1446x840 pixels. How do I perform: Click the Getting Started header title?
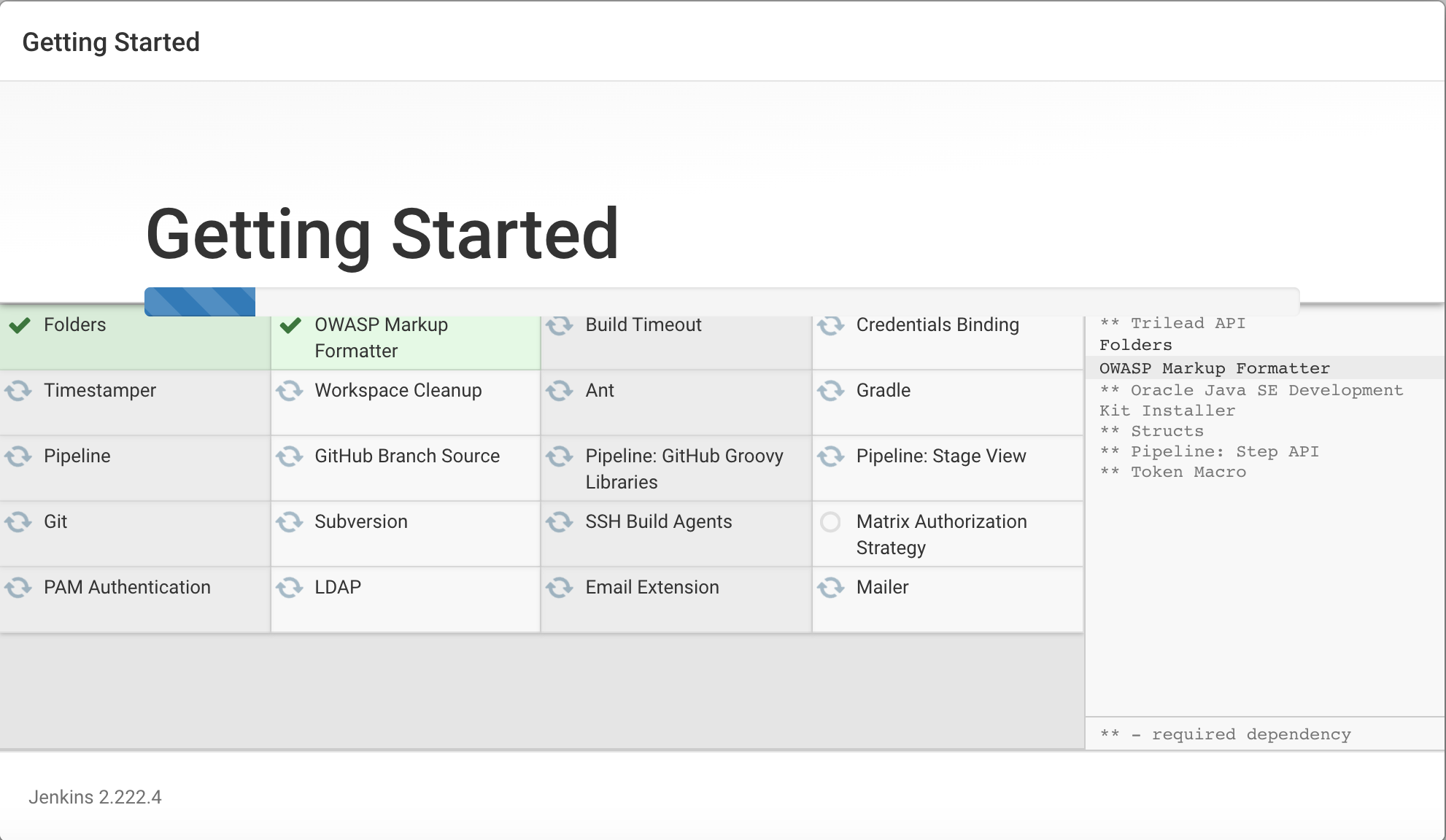pos(111,42)
